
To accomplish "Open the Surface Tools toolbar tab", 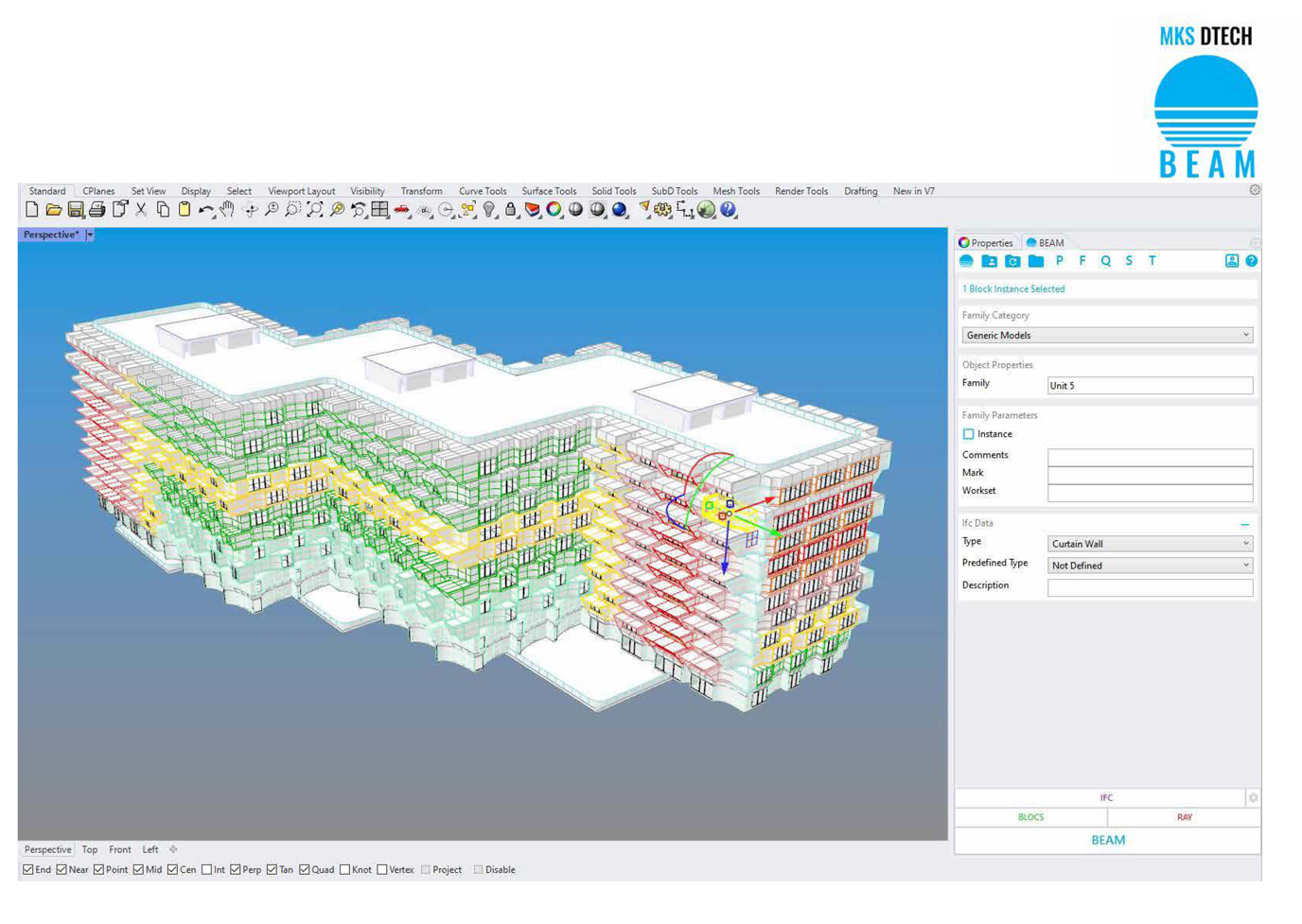I will 549,191.
